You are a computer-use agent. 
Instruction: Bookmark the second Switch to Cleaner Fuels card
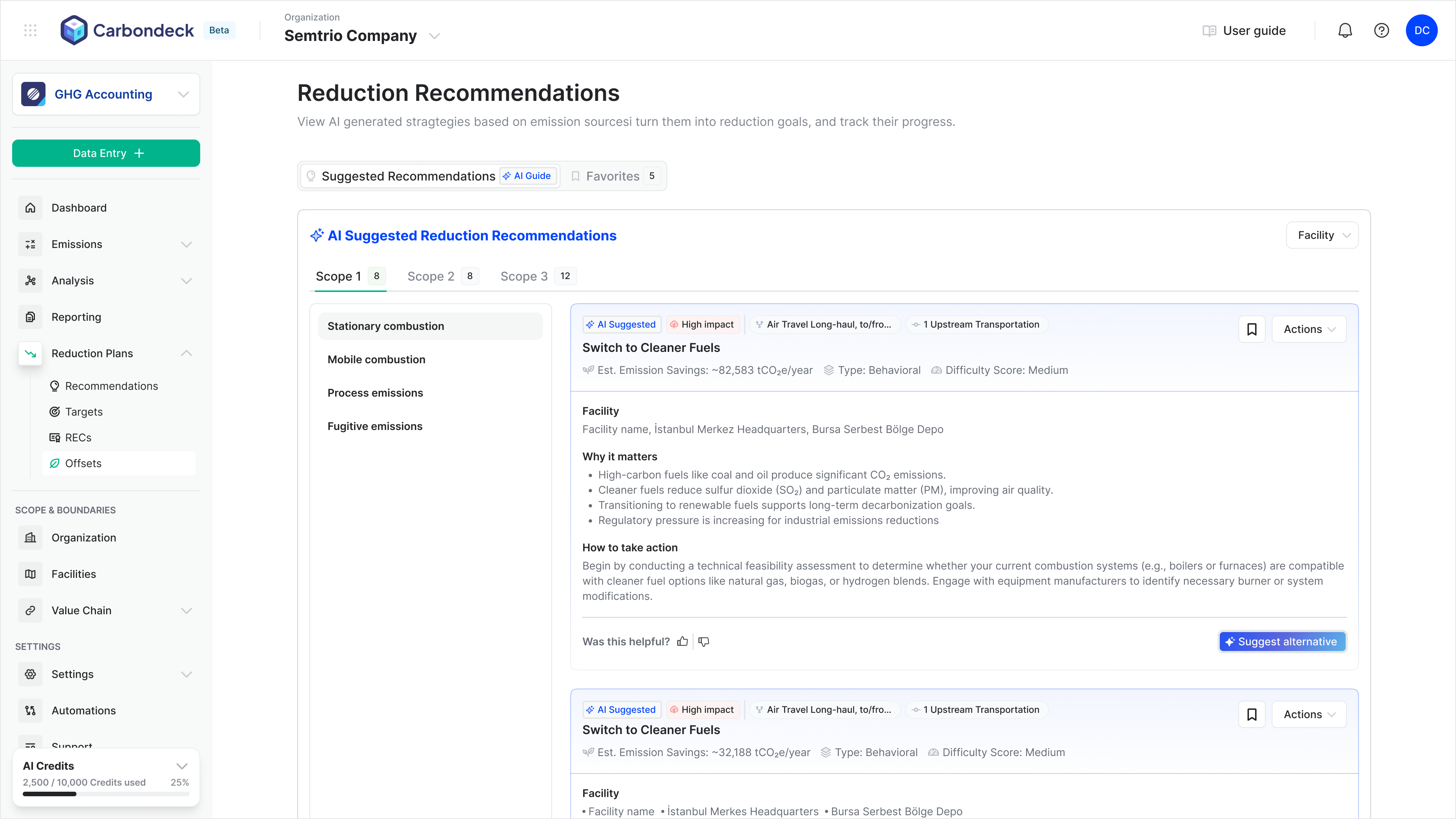[1252, 714]
